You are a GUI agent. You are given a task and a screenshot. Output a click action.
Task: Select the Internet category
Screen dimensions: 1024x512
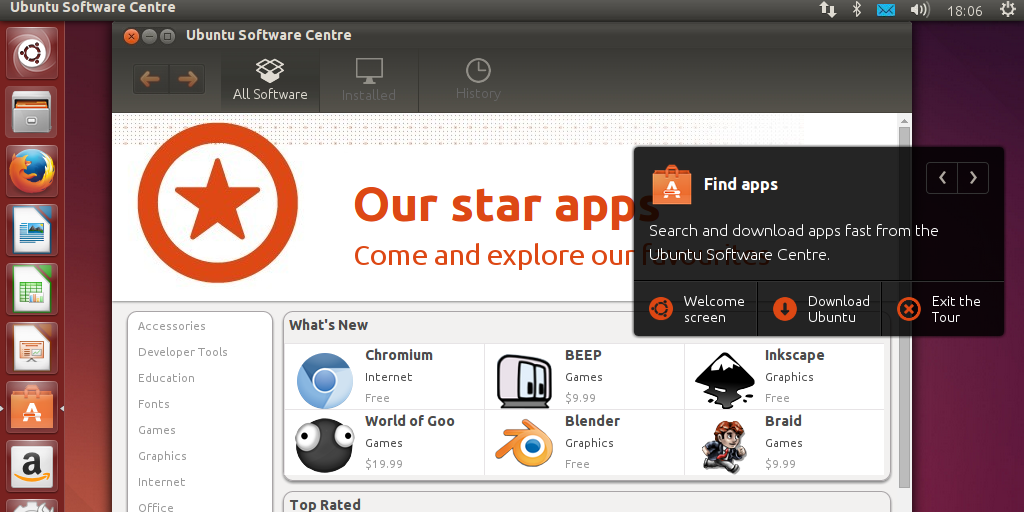pyautogui.click(x=162, y=483)
